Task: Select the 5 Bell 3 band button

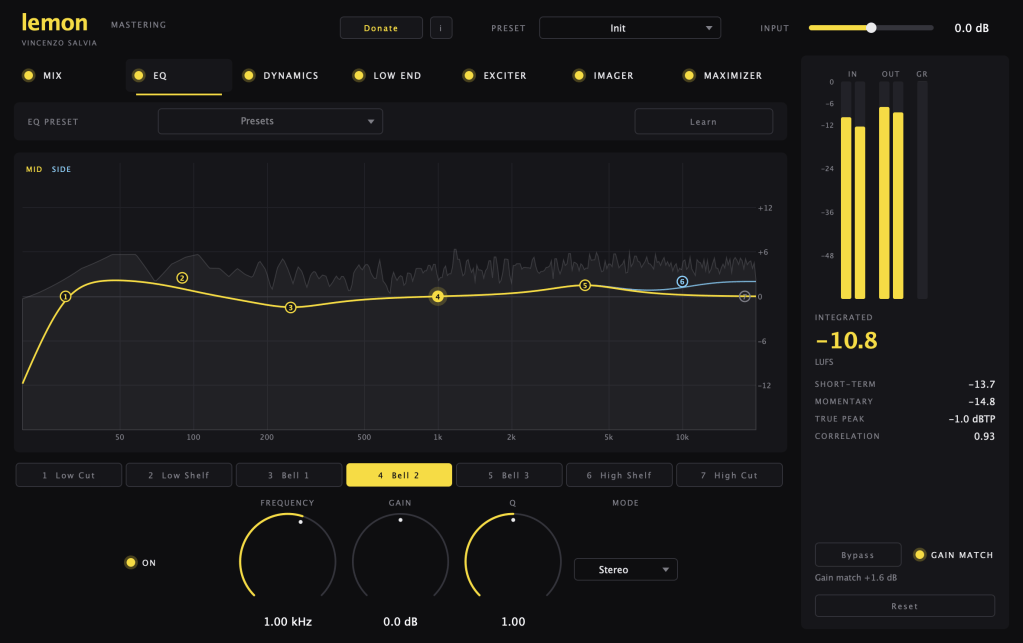Action: (x=509, y=475)
